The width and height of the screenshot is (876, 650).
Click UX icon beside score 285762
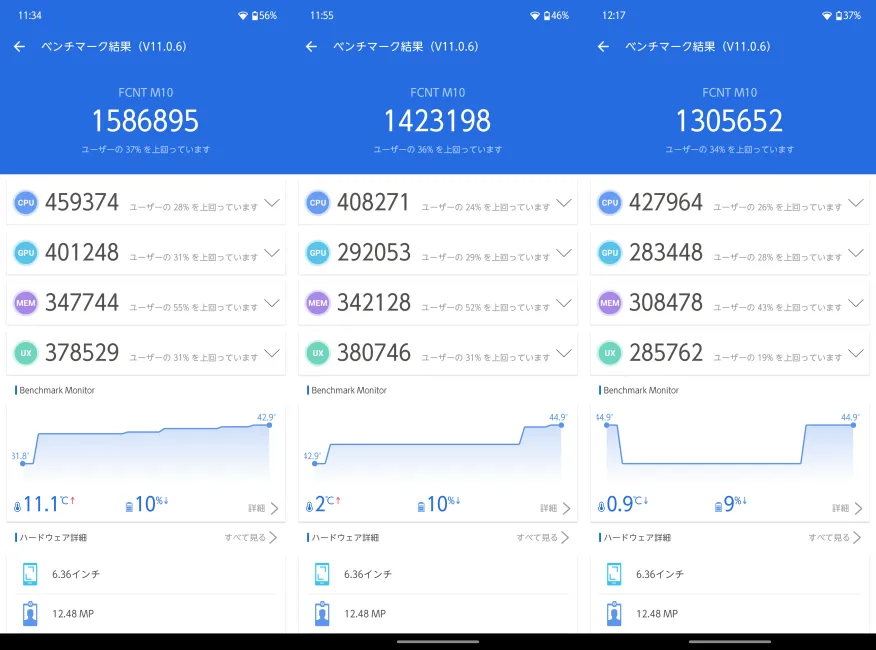click(x=610, y=353)
